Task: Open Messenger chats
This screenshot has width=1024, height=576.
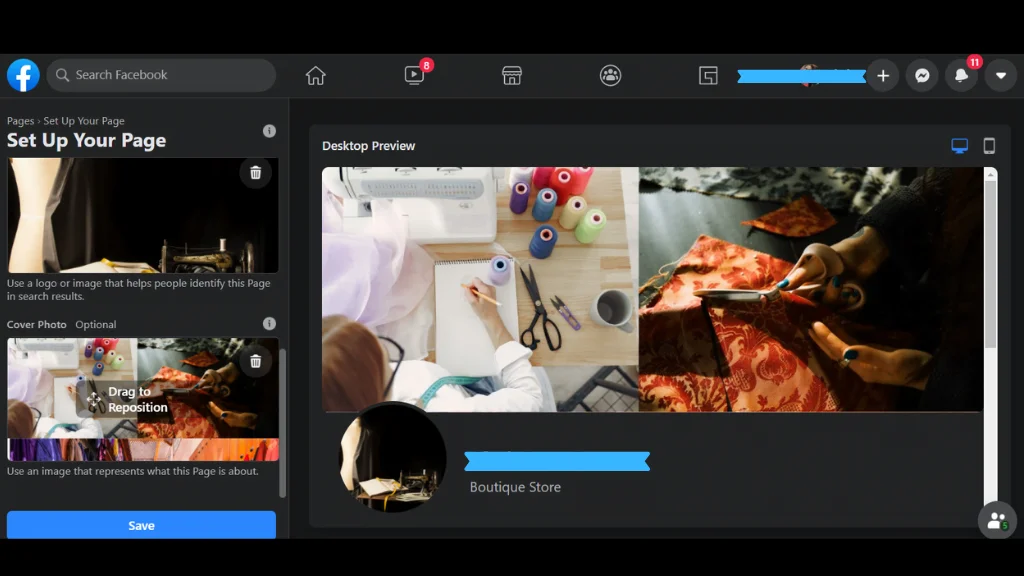Action: coord(922,76)
